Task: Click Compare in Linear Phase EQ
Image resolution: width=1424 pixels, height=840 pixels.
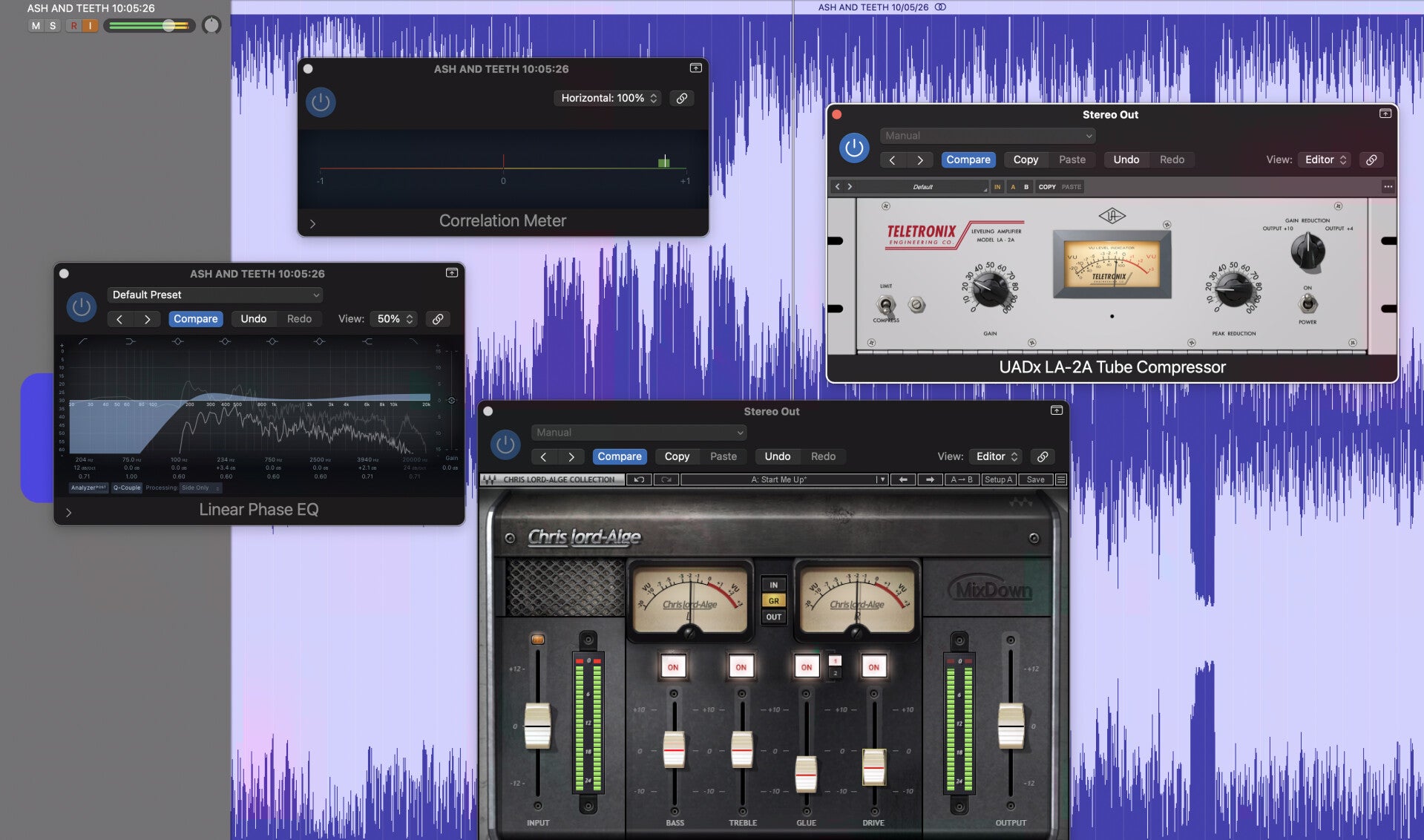Action: tap(196, 319)
